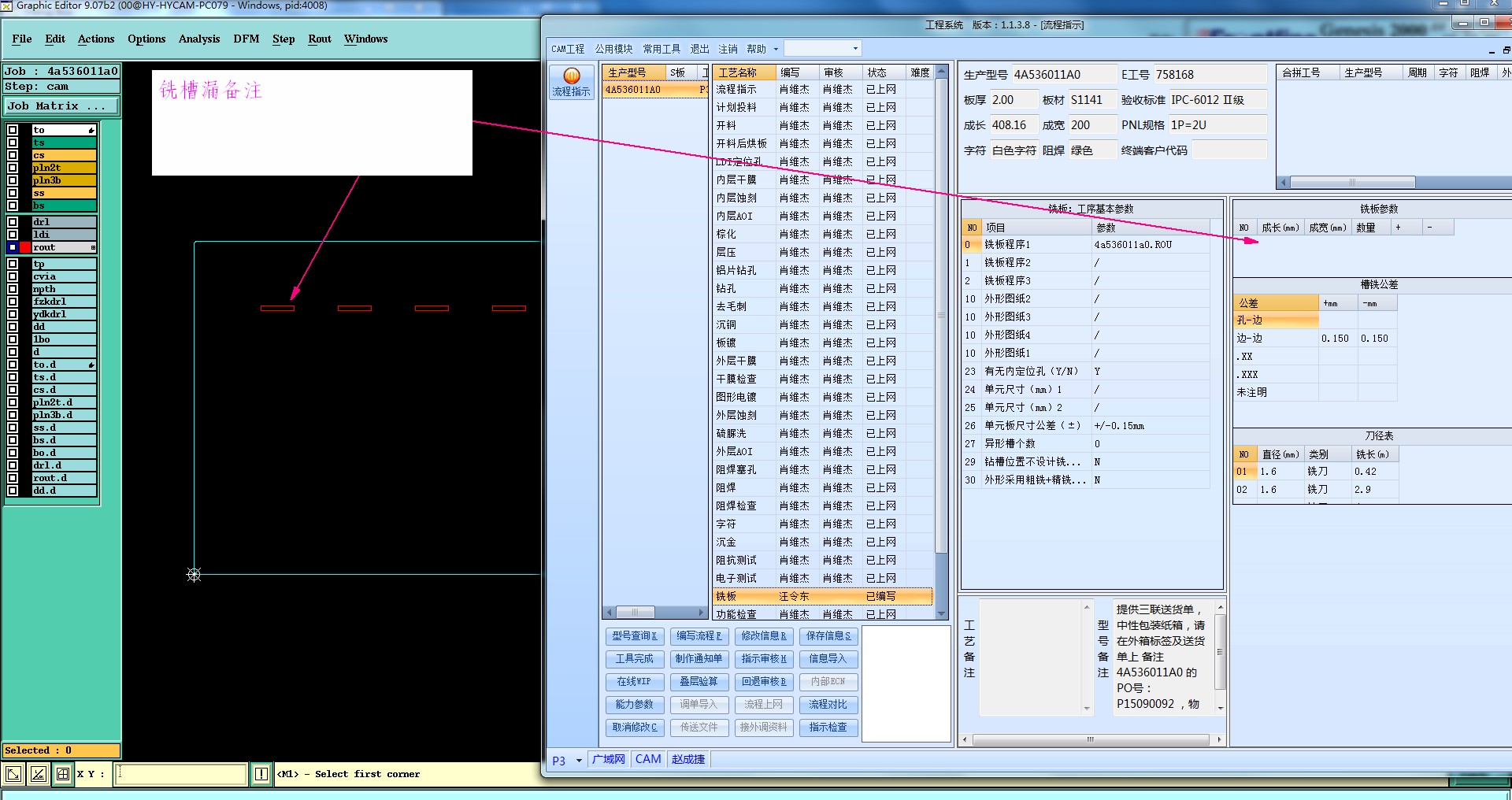
Task: Click the pencil icon on the to.d layer row
Action: click(91, 365)
